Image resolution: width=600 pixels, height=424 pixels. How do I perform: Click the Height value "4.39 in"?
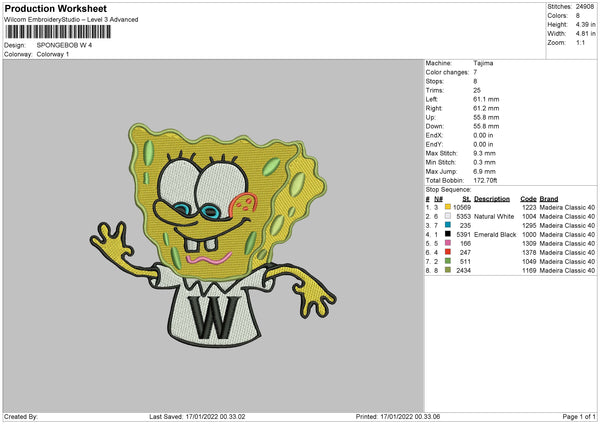585,24
